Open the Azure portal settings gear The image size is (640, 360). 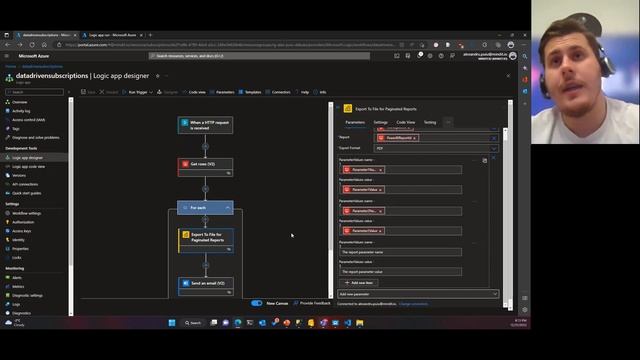(430, 56)
